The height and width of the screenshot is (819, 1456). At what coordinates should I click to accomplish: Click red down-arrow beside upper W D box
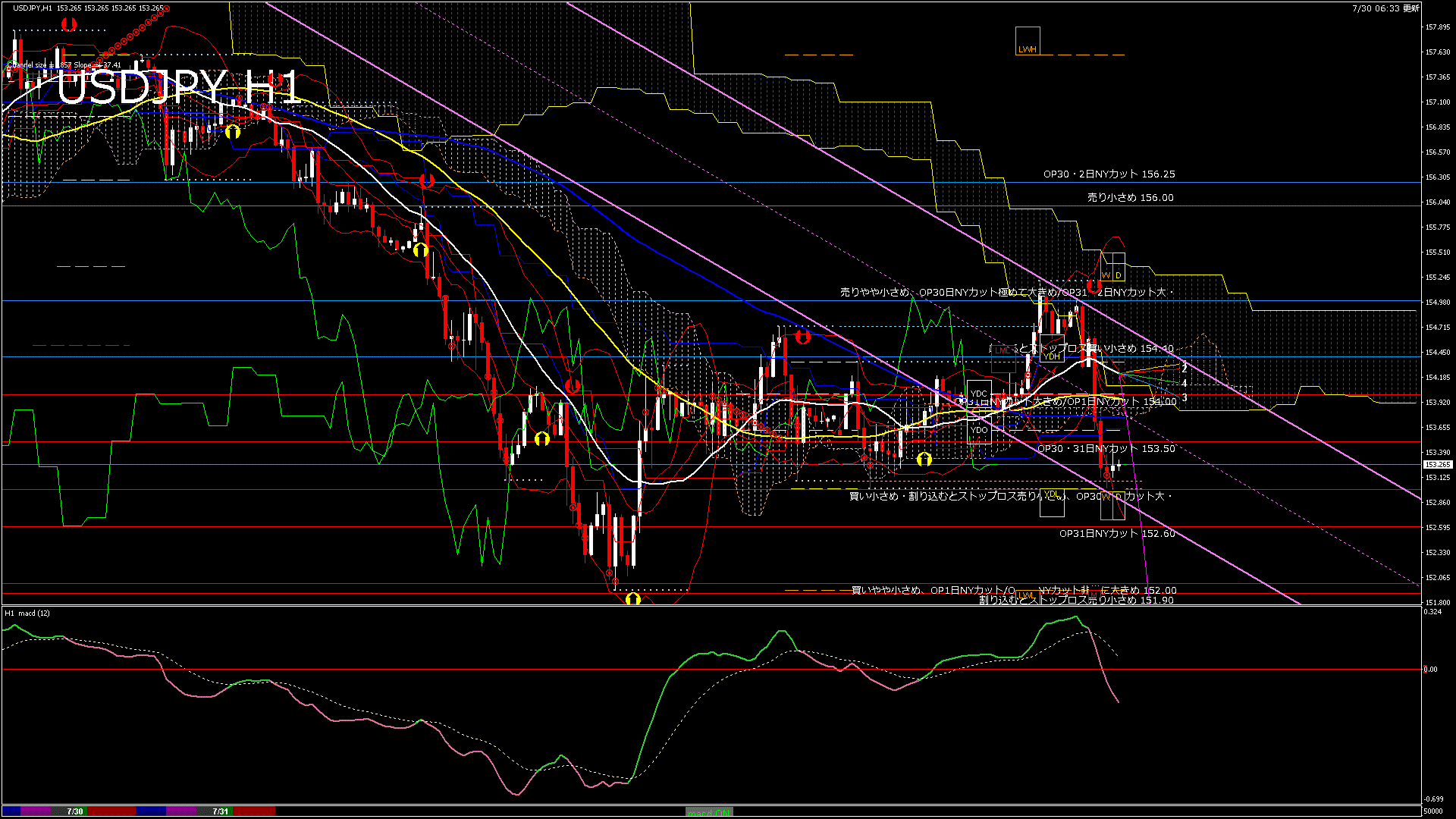(x=1094, y=286)
